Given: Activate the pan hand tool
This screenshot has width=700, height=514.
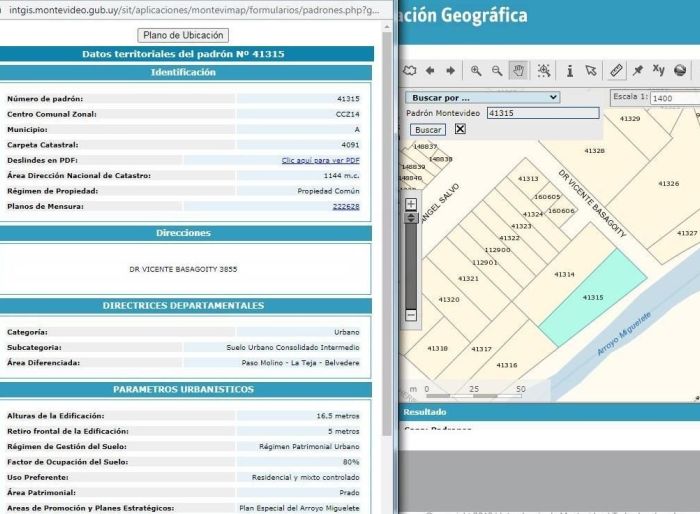Looking at the screenshot, I should tap(518, 71).
